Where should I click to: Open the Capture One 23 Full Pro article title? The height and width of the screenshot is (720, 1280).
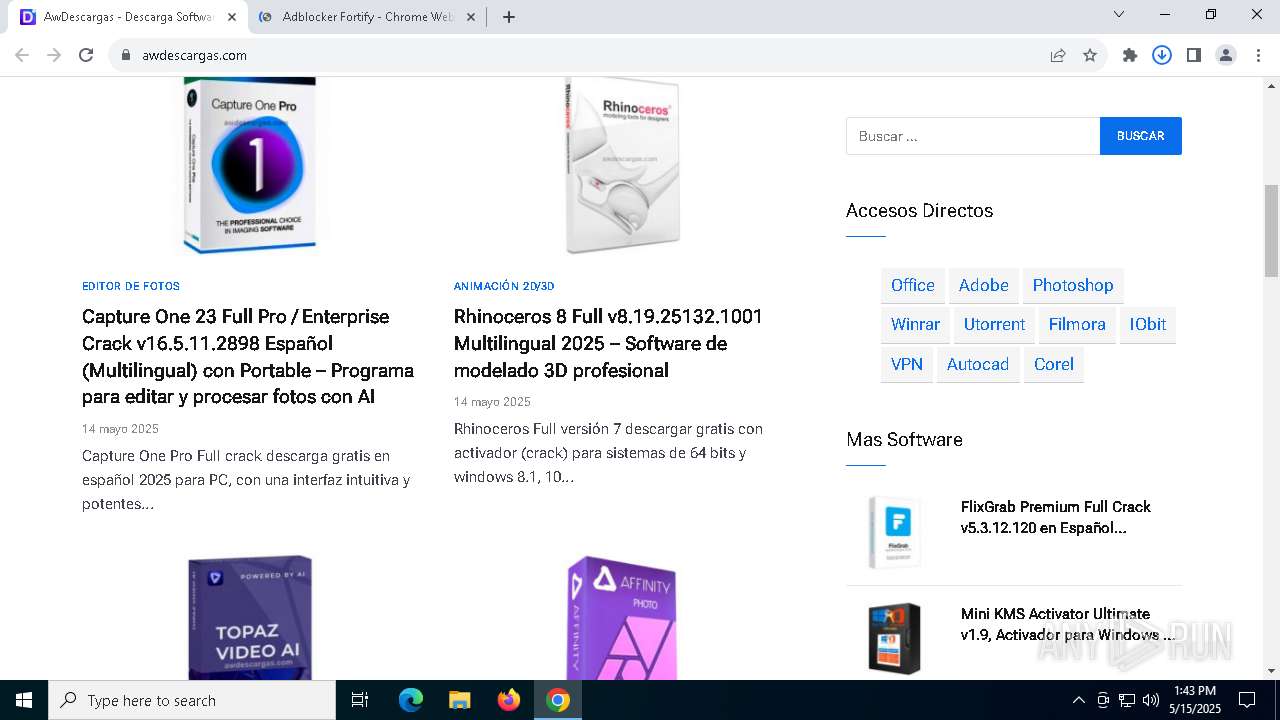(248, 357)
